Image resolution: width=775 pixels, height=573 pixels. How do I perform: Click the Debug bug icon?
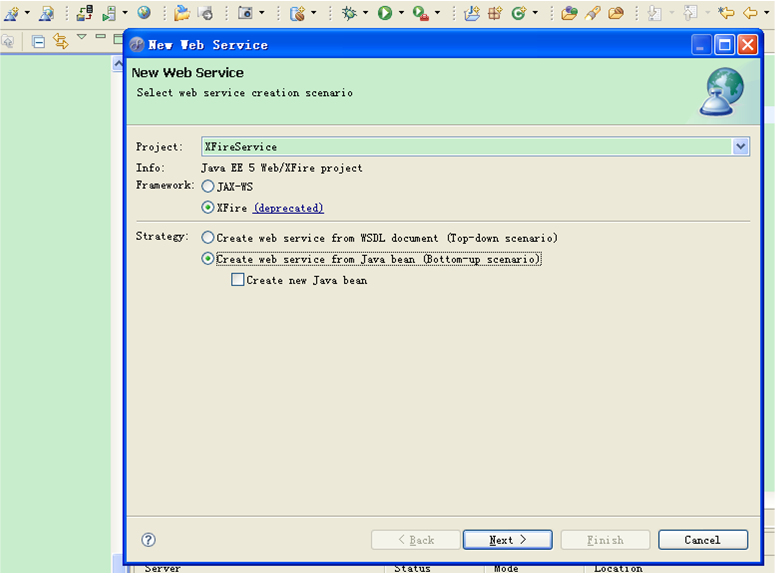click(349, 13)
